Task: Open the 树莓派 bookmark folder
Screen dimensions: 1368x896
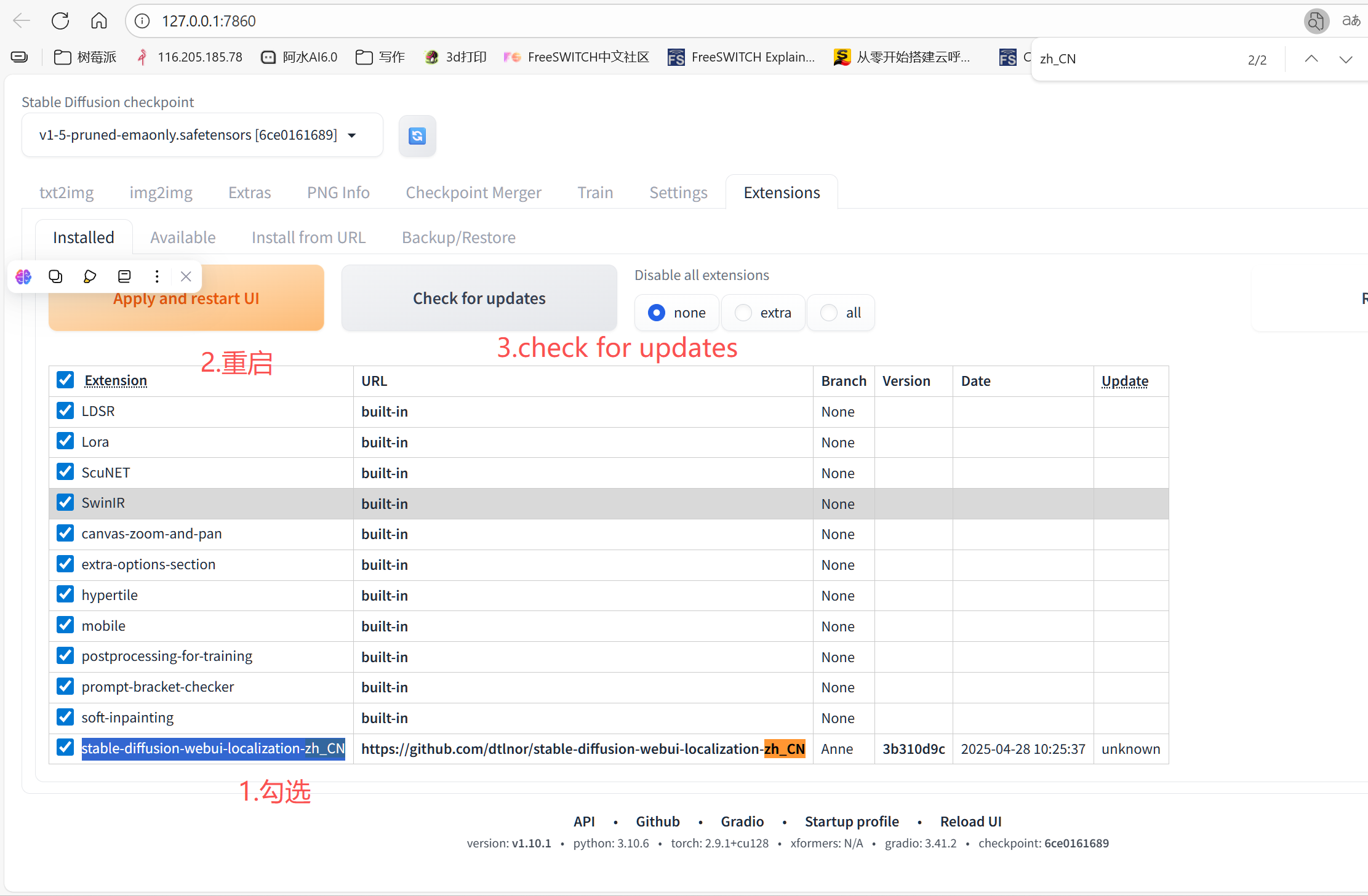Action: (86, 57)
